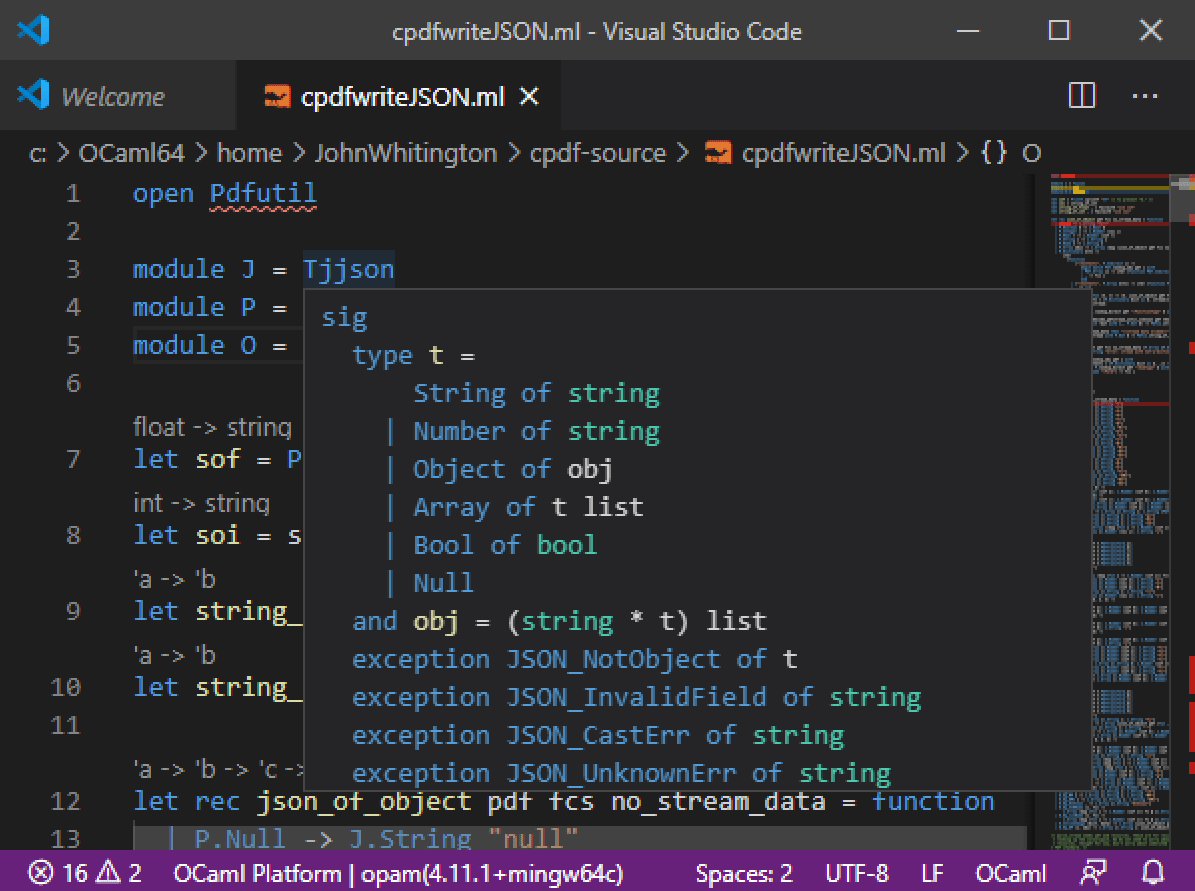Click the feedback icon in the status bar
This screenshot has height=891, width=1195.
click(x=1094, y=873)
